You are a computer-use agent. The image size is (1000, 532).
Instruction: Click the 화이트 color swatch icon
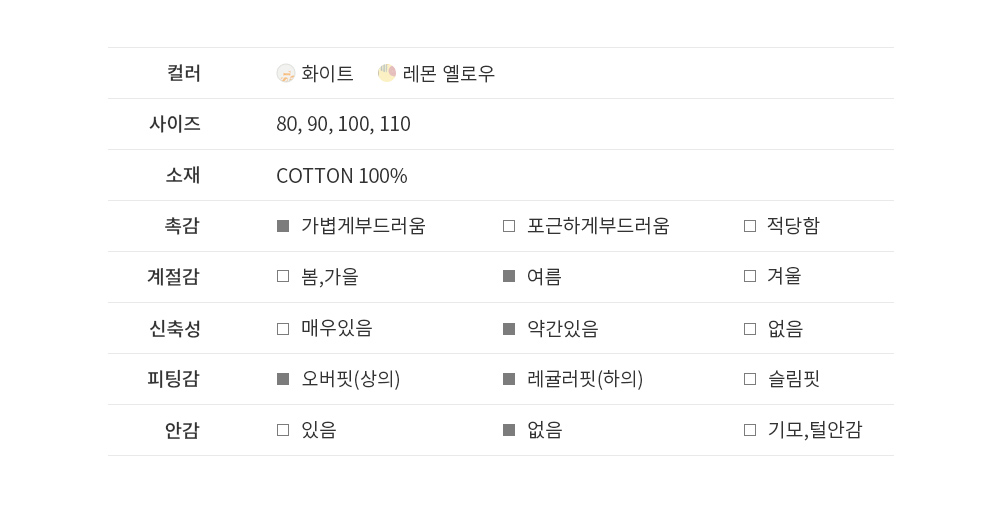(x=286, y=73)
